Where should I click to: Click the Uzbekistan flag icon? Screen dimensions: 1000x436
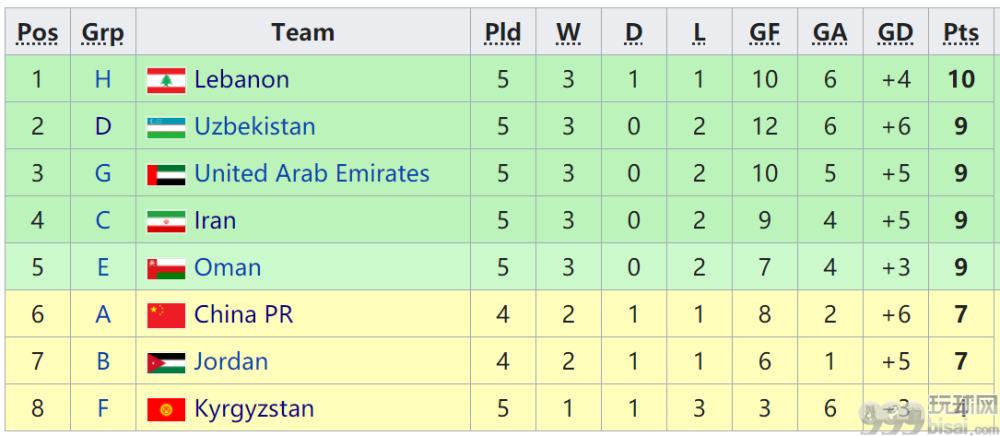(x=166, y=127)
